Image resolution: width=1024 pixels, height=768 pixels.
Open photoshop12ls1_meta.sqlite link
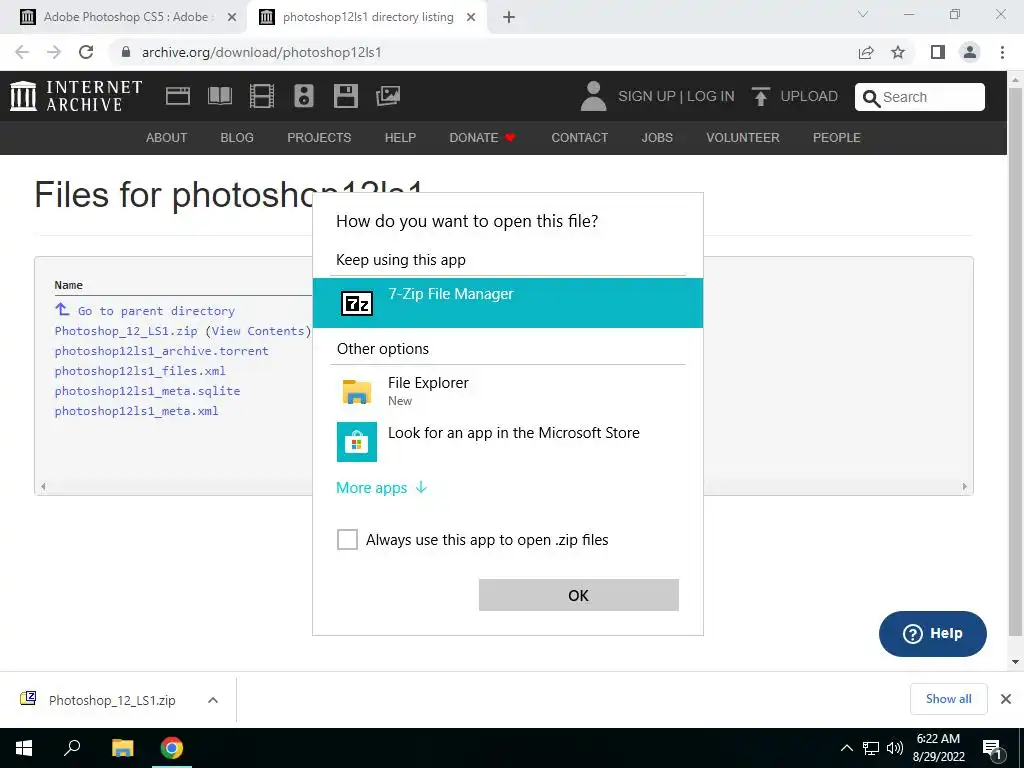[x=147, y=391]
